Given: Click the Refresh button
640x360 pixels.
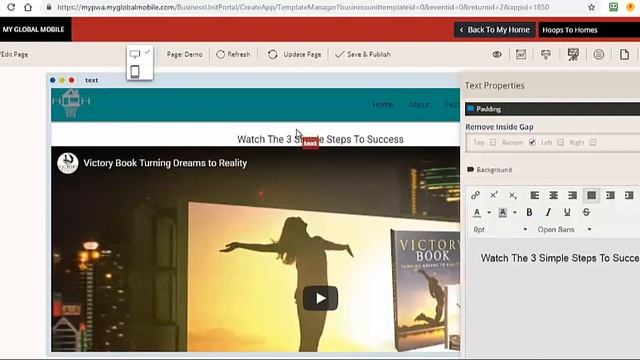Looking at the screenshot, I should click(x=233, y=54).
